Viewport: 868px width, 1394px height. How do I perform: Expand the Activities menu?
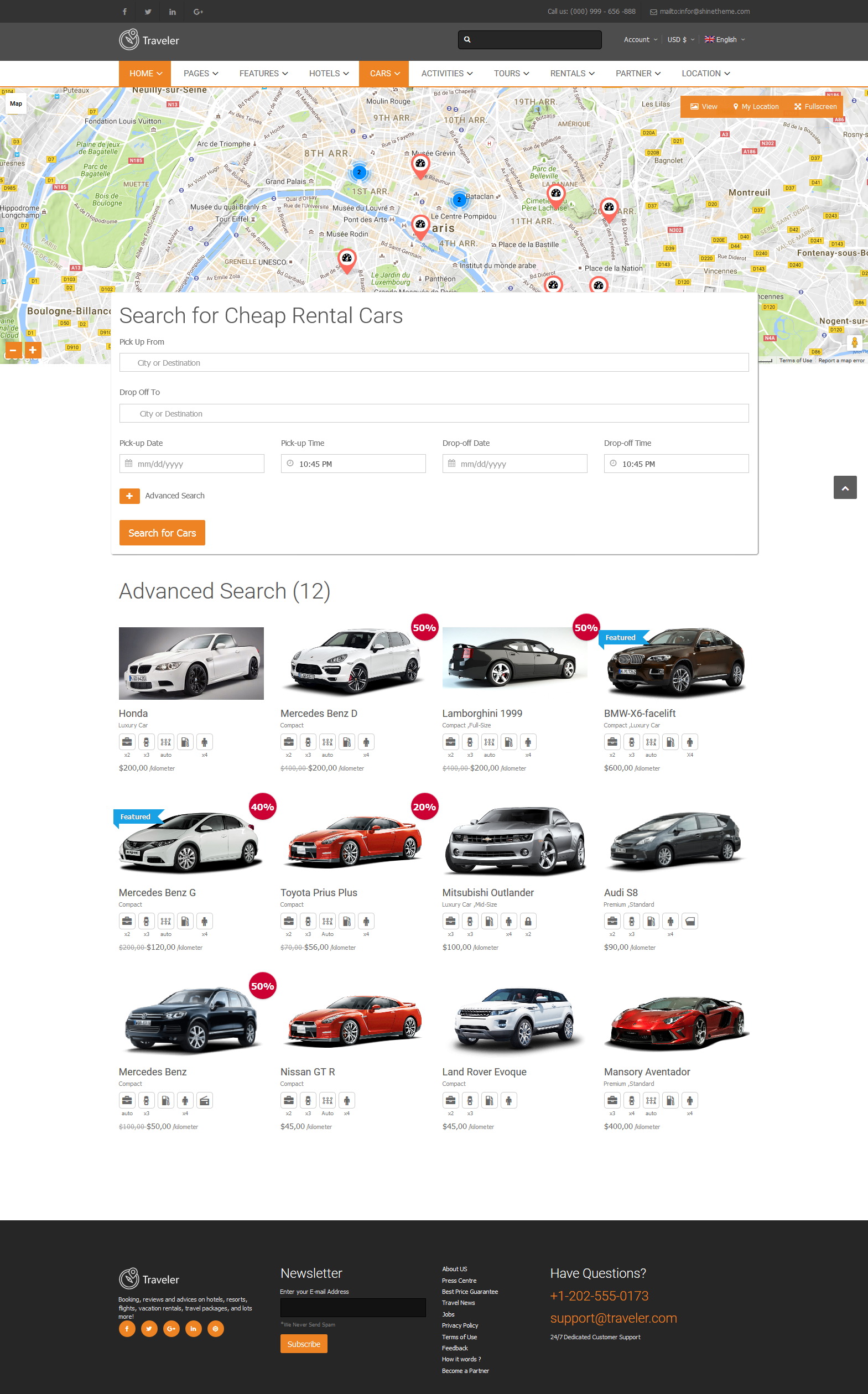[x=446, y=74]
